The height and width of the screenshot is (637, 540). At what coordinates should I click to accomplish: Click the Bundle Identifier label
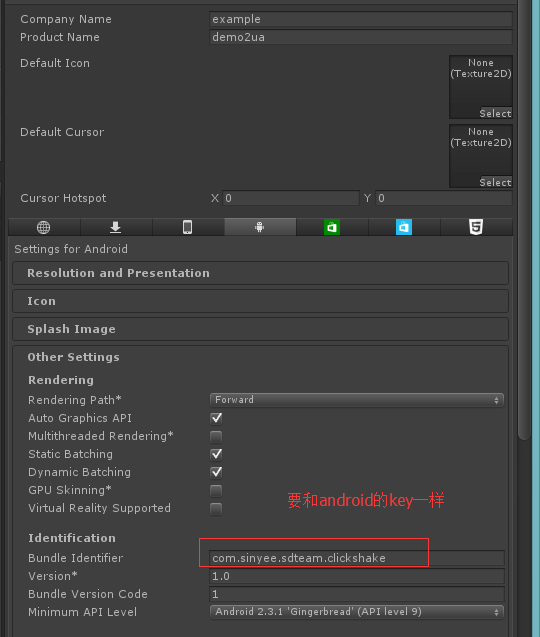point(76,558)
